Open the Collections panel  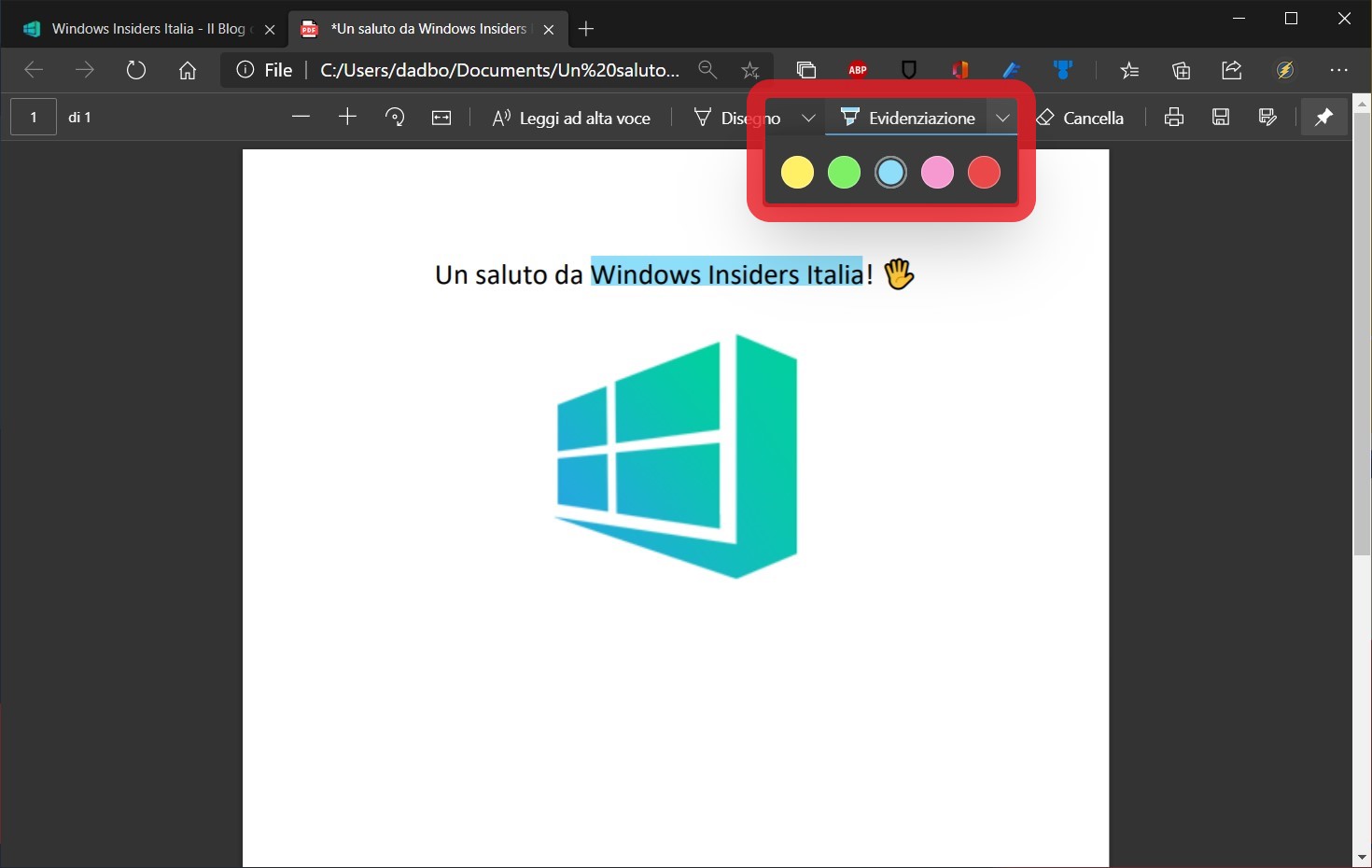(1181, 70)
